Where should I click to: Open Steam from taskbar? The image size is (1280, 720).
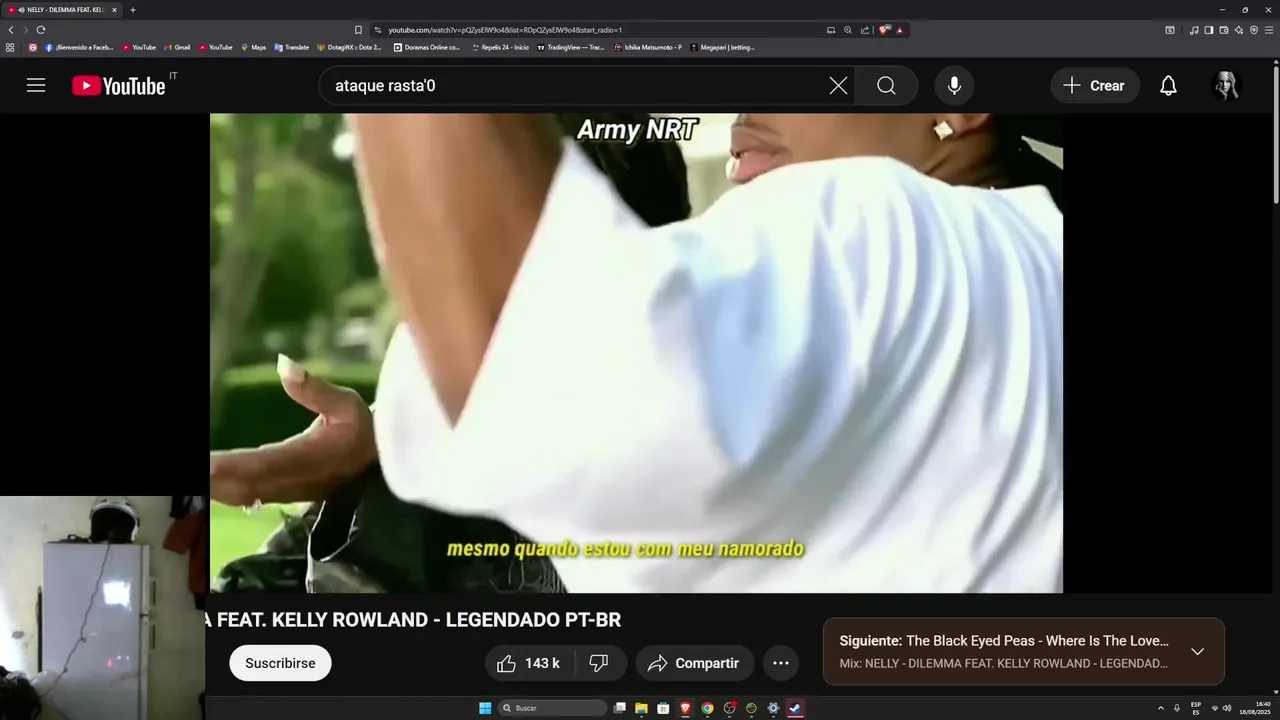coord(795,708)
